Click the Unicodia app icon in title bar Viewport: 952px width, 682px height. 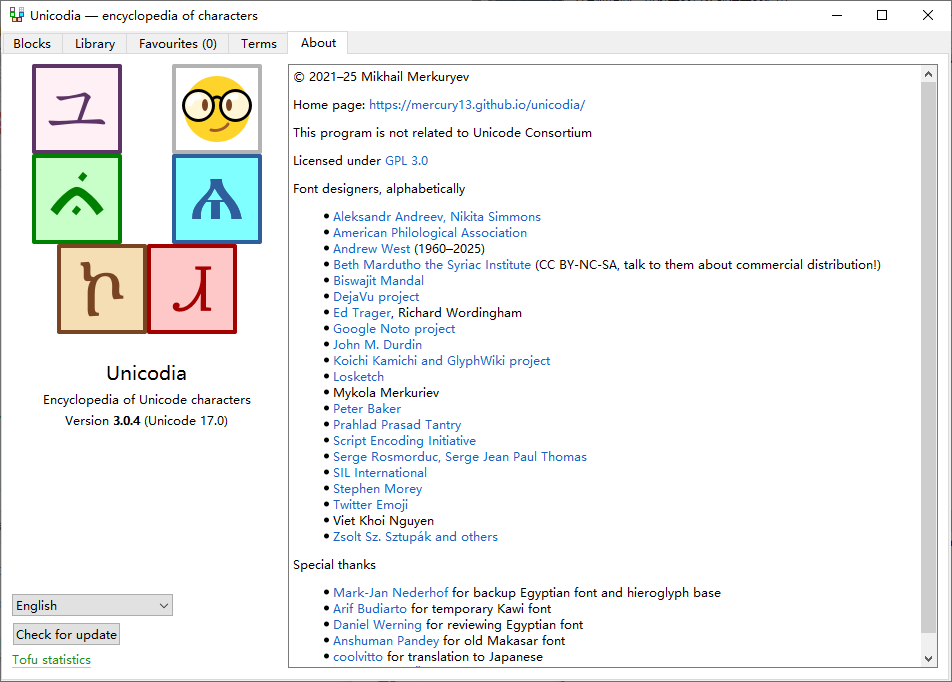point(16,15)
